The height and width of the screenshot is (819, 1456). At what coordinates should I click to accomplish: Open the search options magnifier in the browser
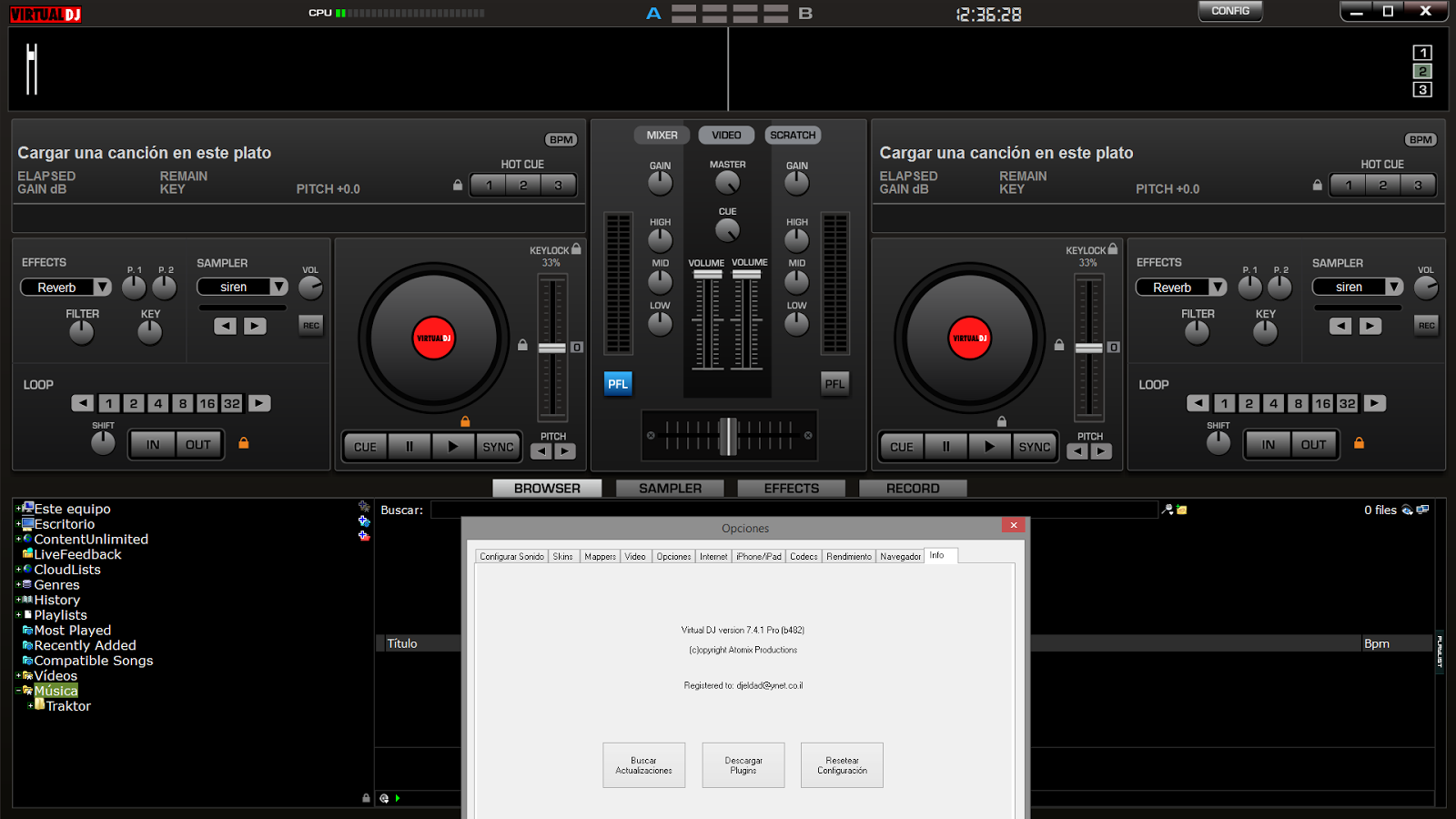click(1168, 510)
